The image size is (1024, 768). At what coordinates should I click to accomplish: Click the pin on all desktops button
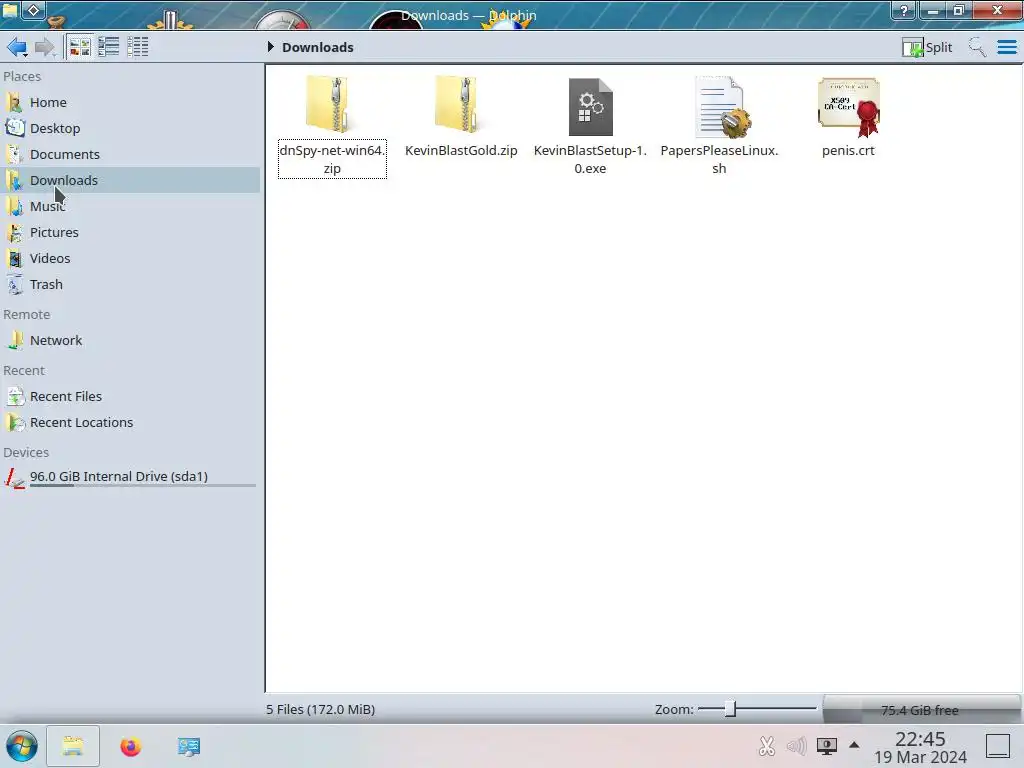click(x=33, y=10)
